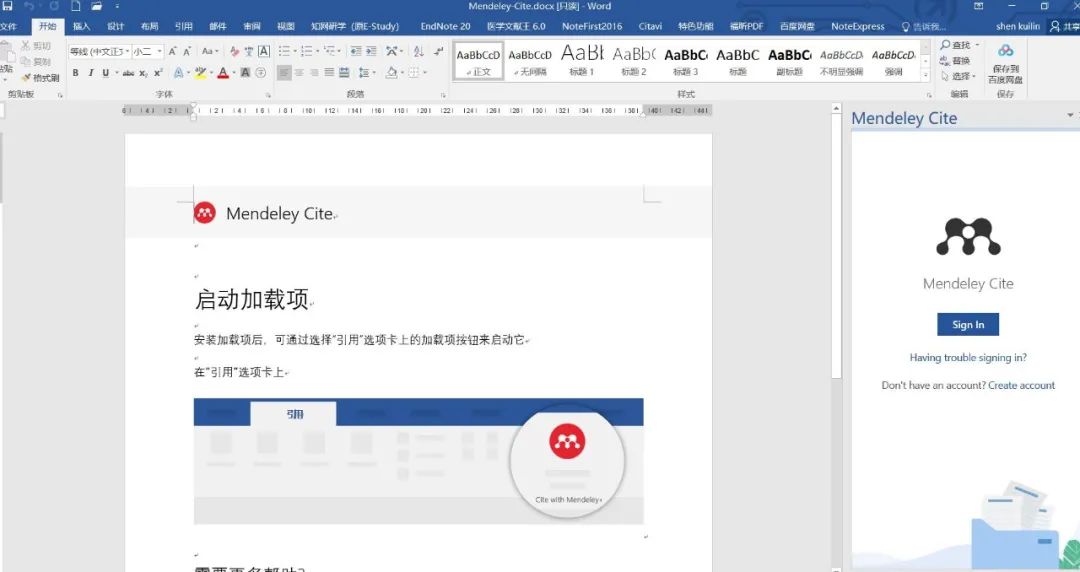This screenshot has height=572, width=1080.
Task: Open the multilevel list dropdown
Action: click(340, 52)
